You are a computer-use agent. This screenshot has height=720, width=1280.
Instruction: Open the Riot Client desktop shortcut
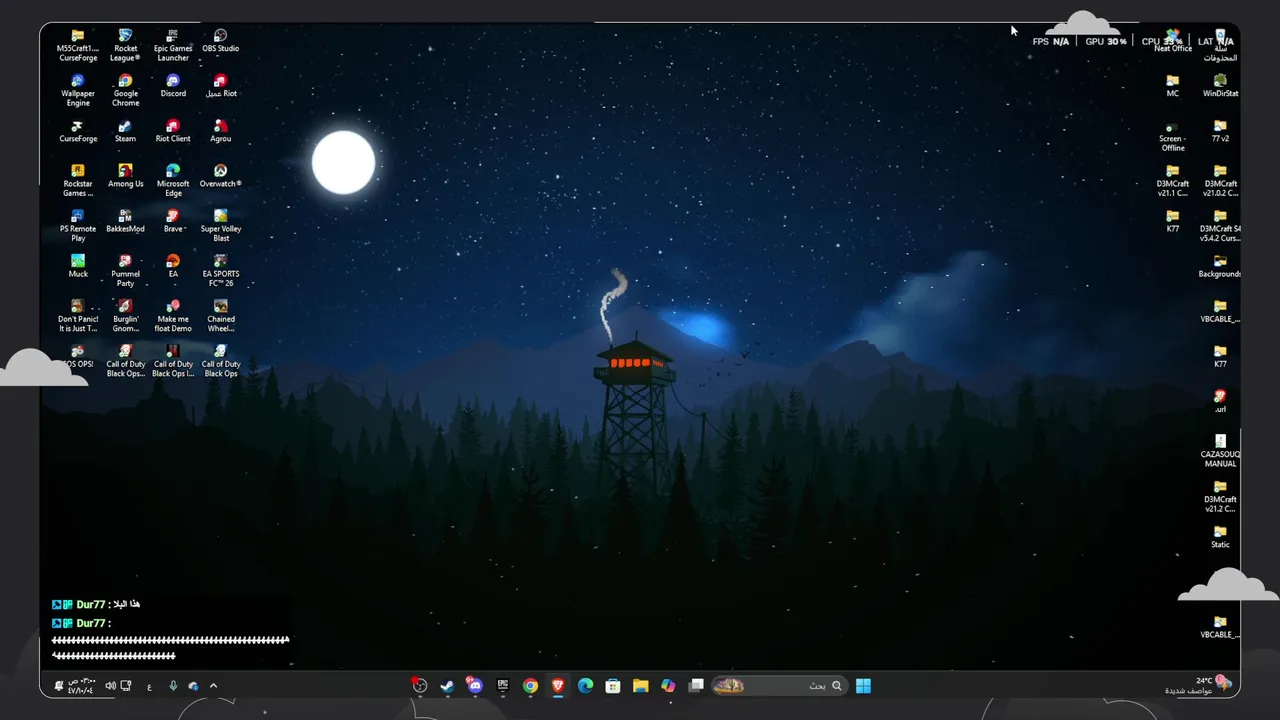[x=173, y=131]
